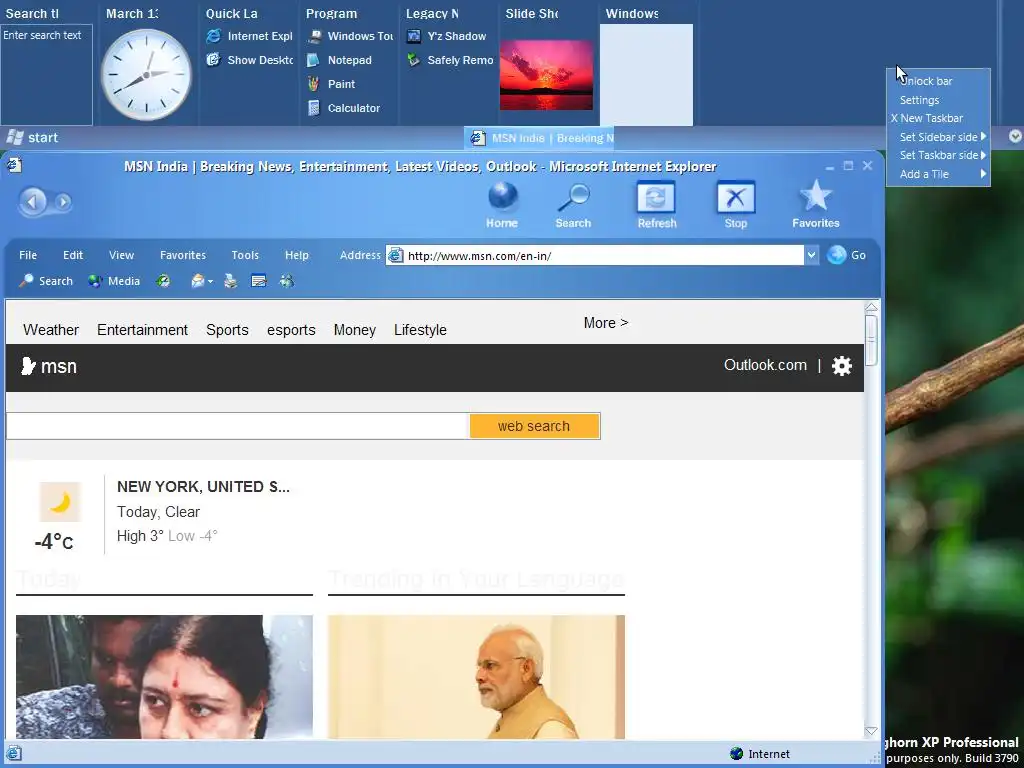Click Y'z Shadow legacy notification icon
This screenshot has height=768, width=1024.
pyautogui.click(x=413, y=36)
